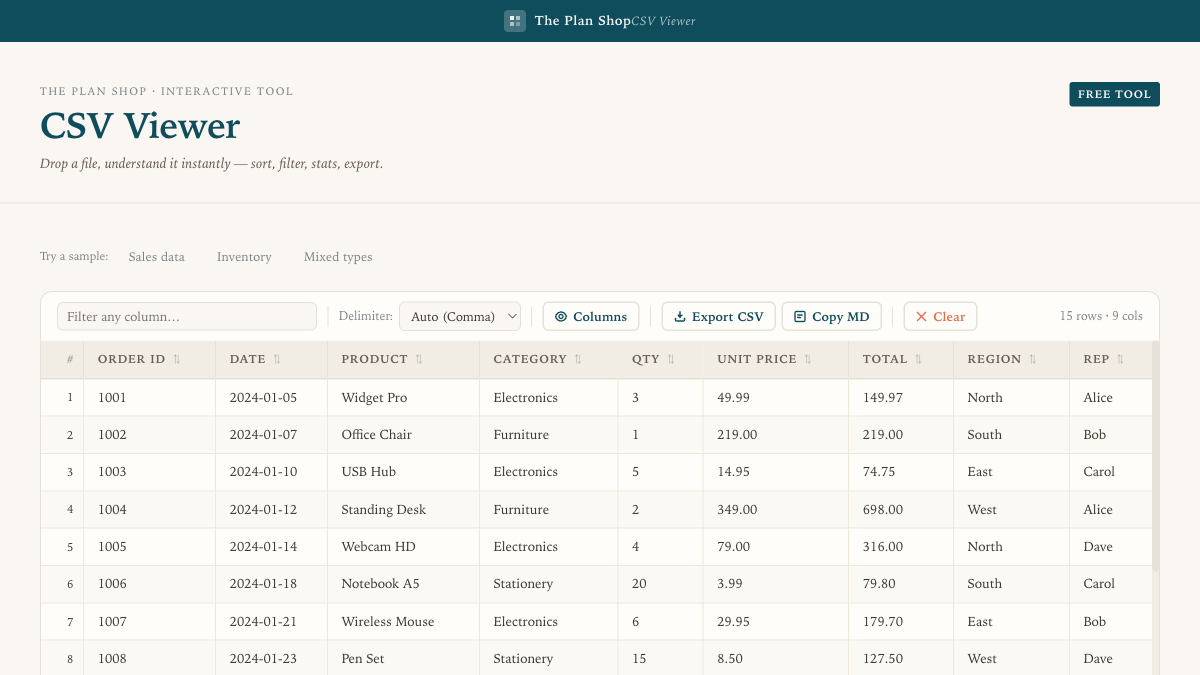Click date 2024-01-07 cell
The width and height of the screenshot is (1200, 675).
[271, 435]
